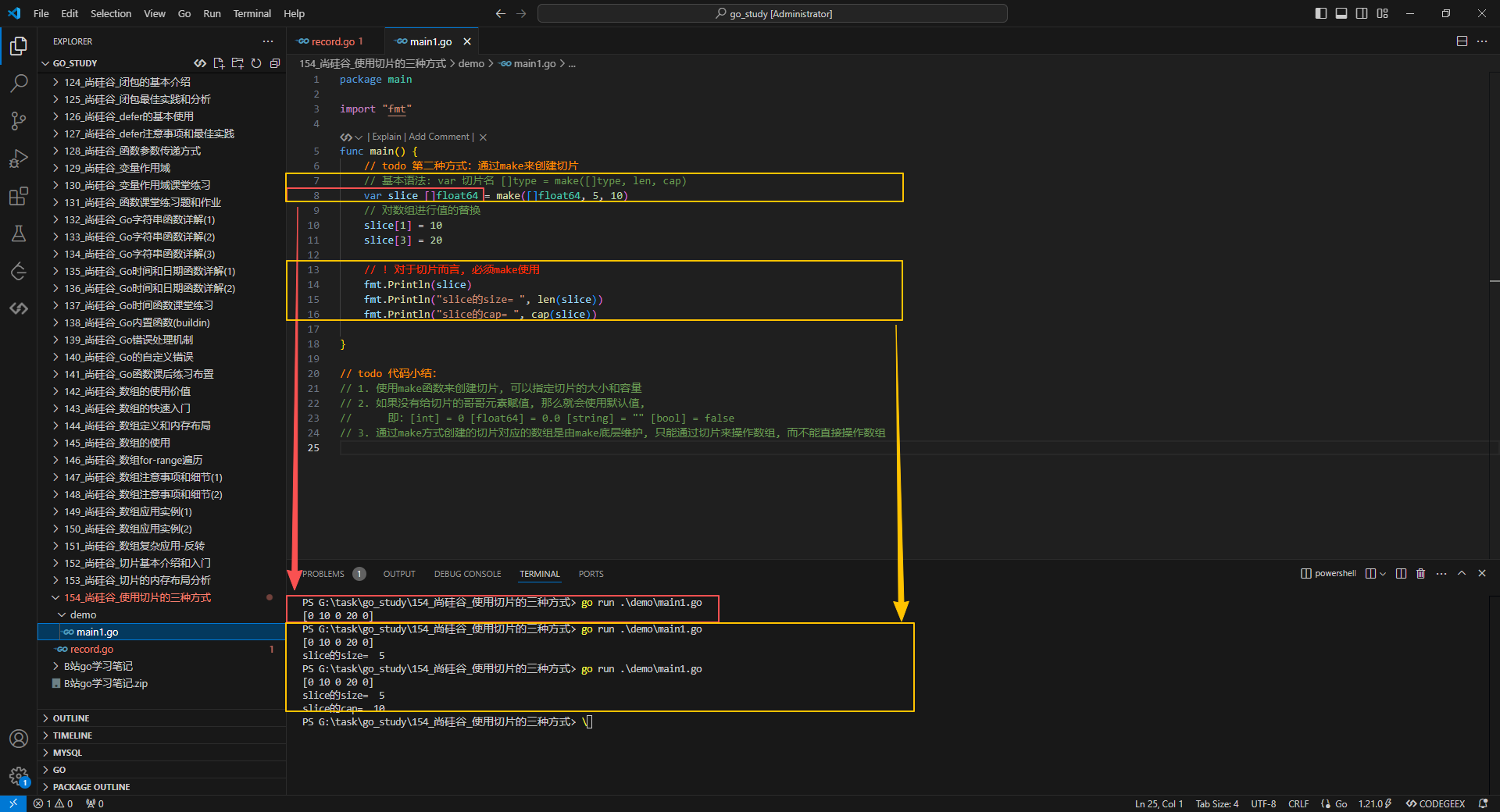Click the Accounts icon in activity bar
The image size is (1500, 812).
click(19, 739)
